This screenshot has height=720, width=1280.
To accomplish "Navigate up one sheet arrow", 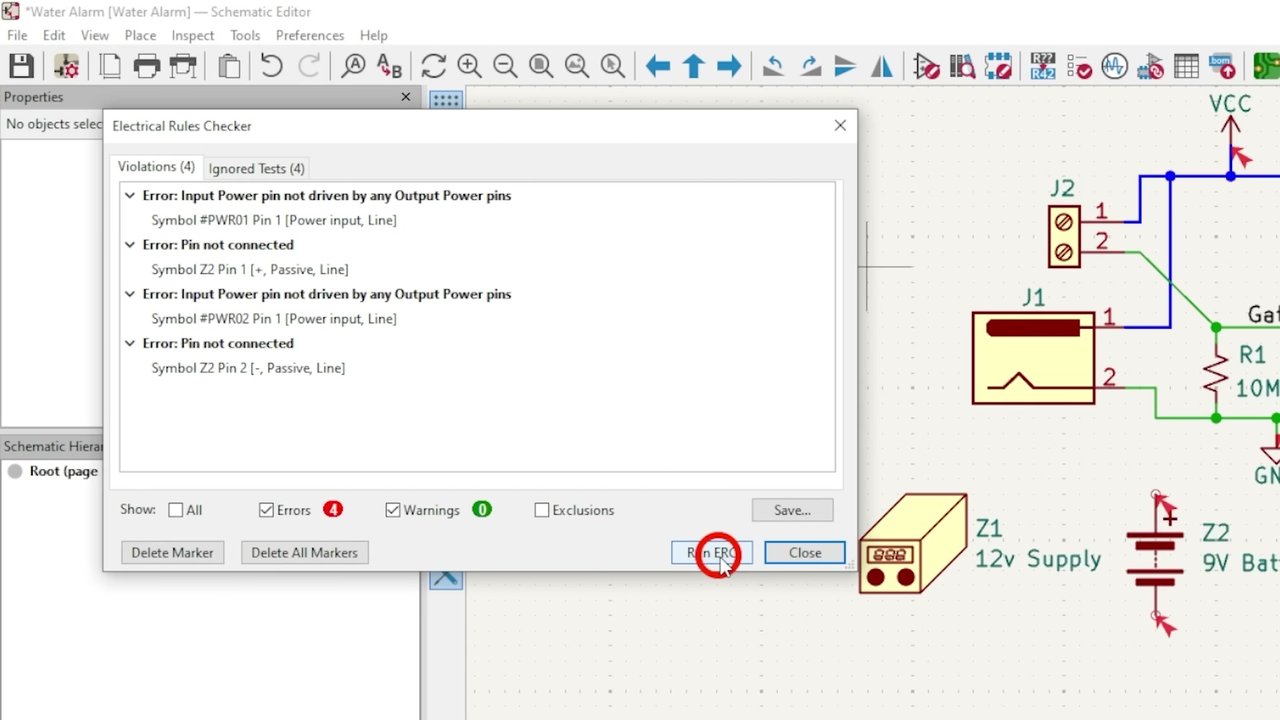I will (x=693, y=66).
